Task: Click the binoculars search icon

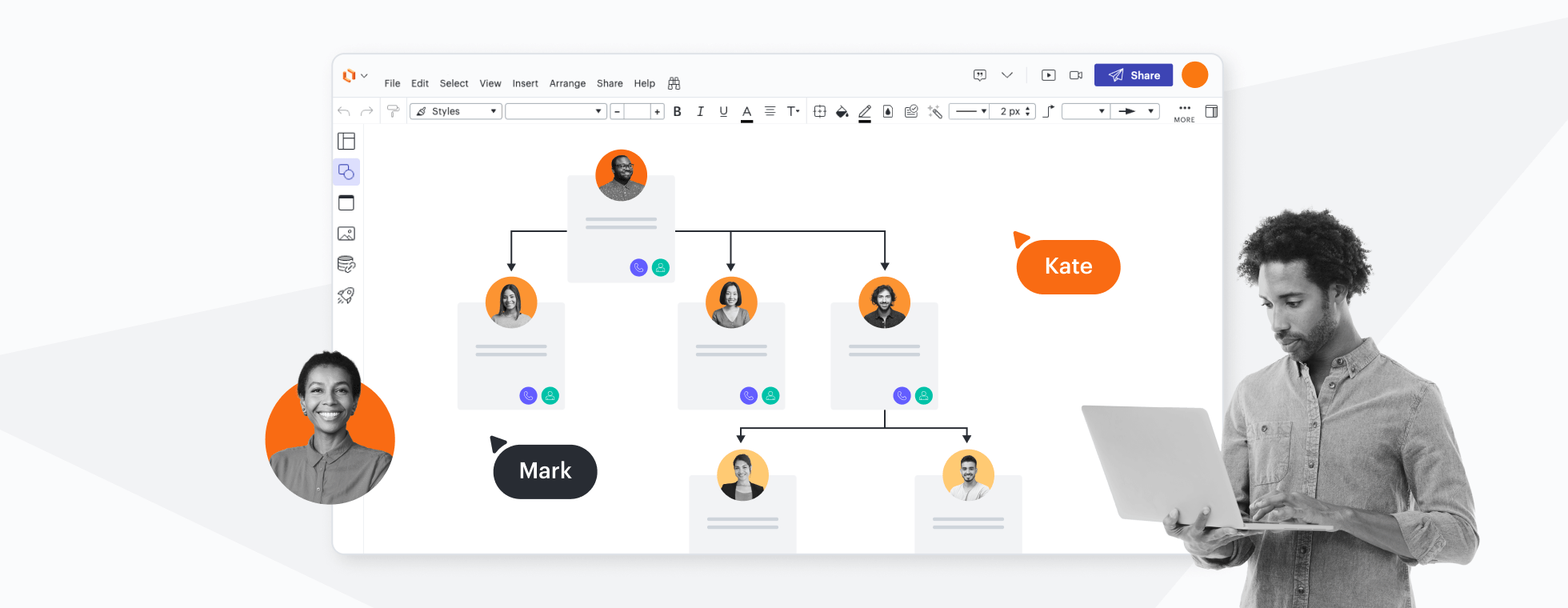Action: pos(674,83)
